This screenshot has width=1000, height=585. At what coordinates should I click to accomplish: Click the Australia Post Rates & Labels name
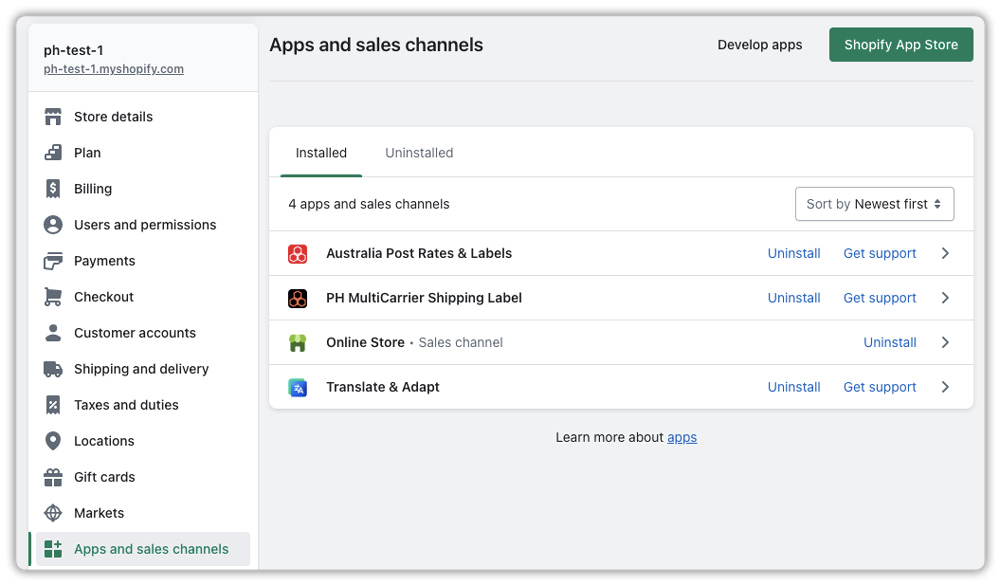coord(419,253)
